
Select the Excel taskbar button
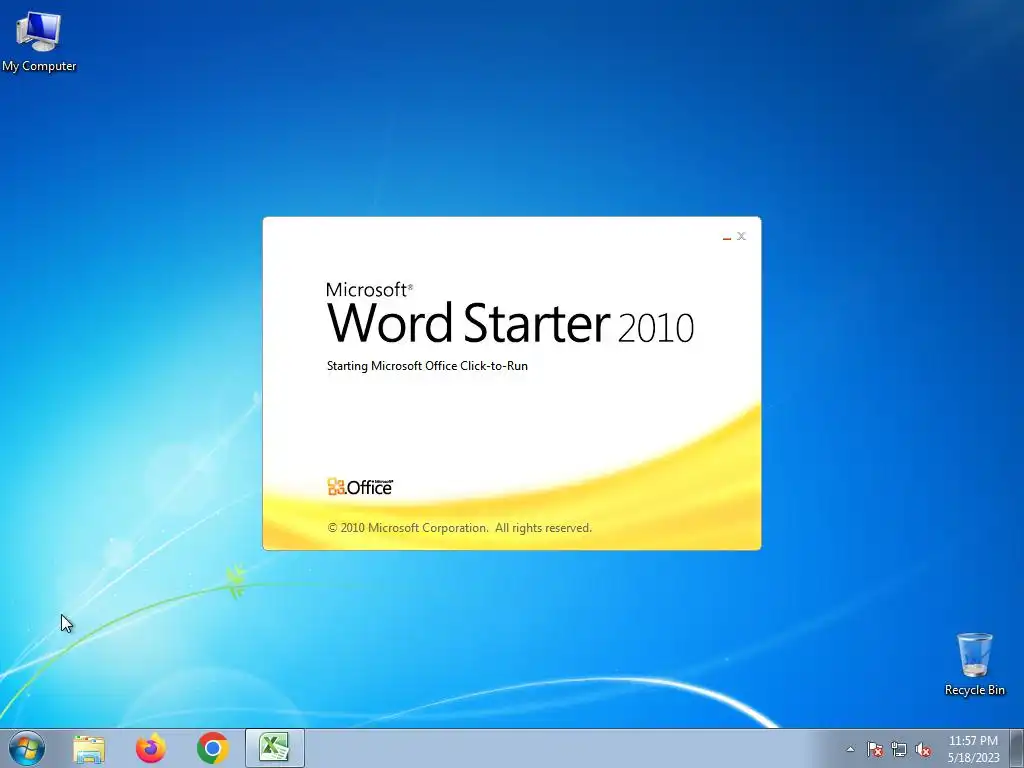275,748
